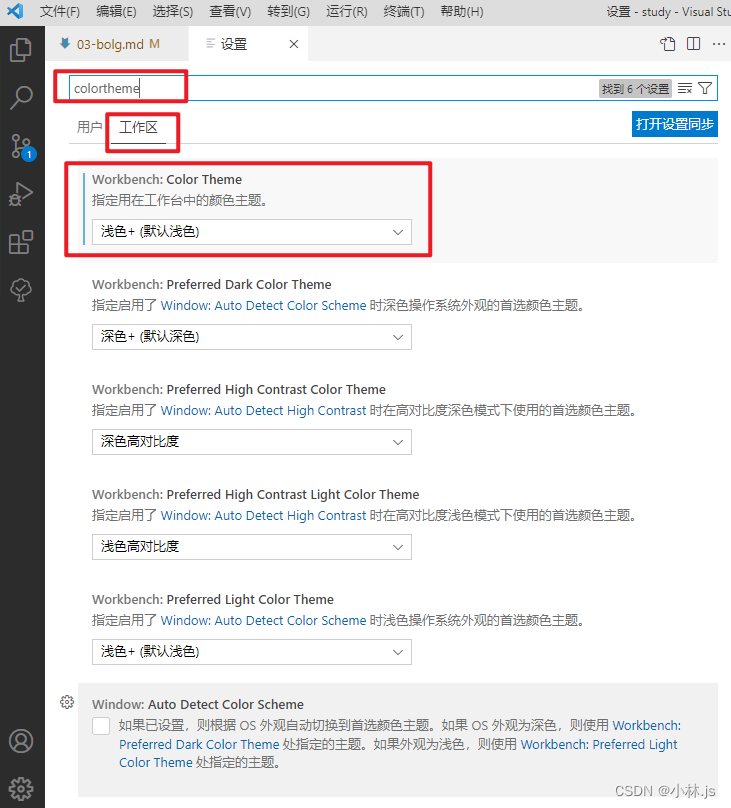Viewport: 731px width, 808px height.
Task: Open Source Control view with badge
Action: 22,147
